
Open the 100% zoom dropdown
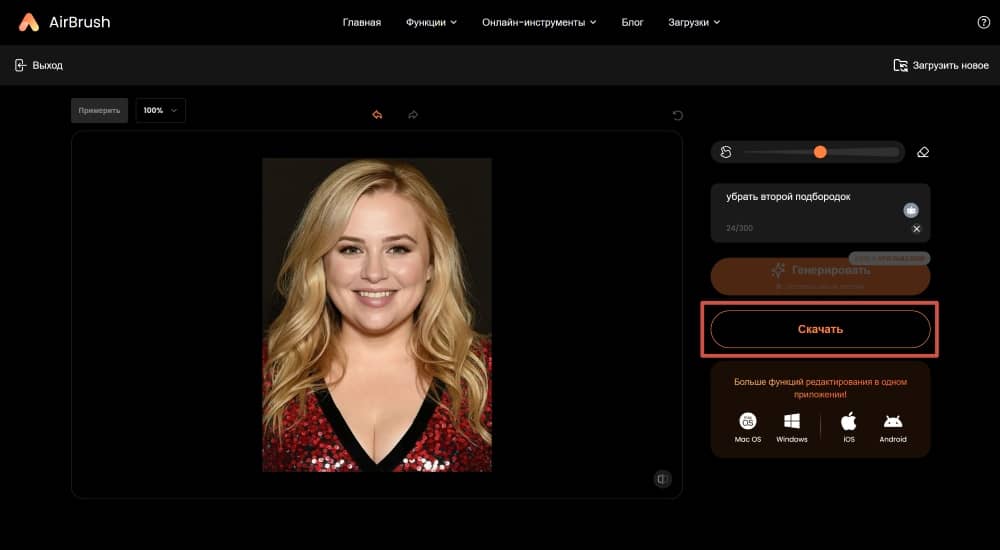pyautogui.click(x=161, y=110)
